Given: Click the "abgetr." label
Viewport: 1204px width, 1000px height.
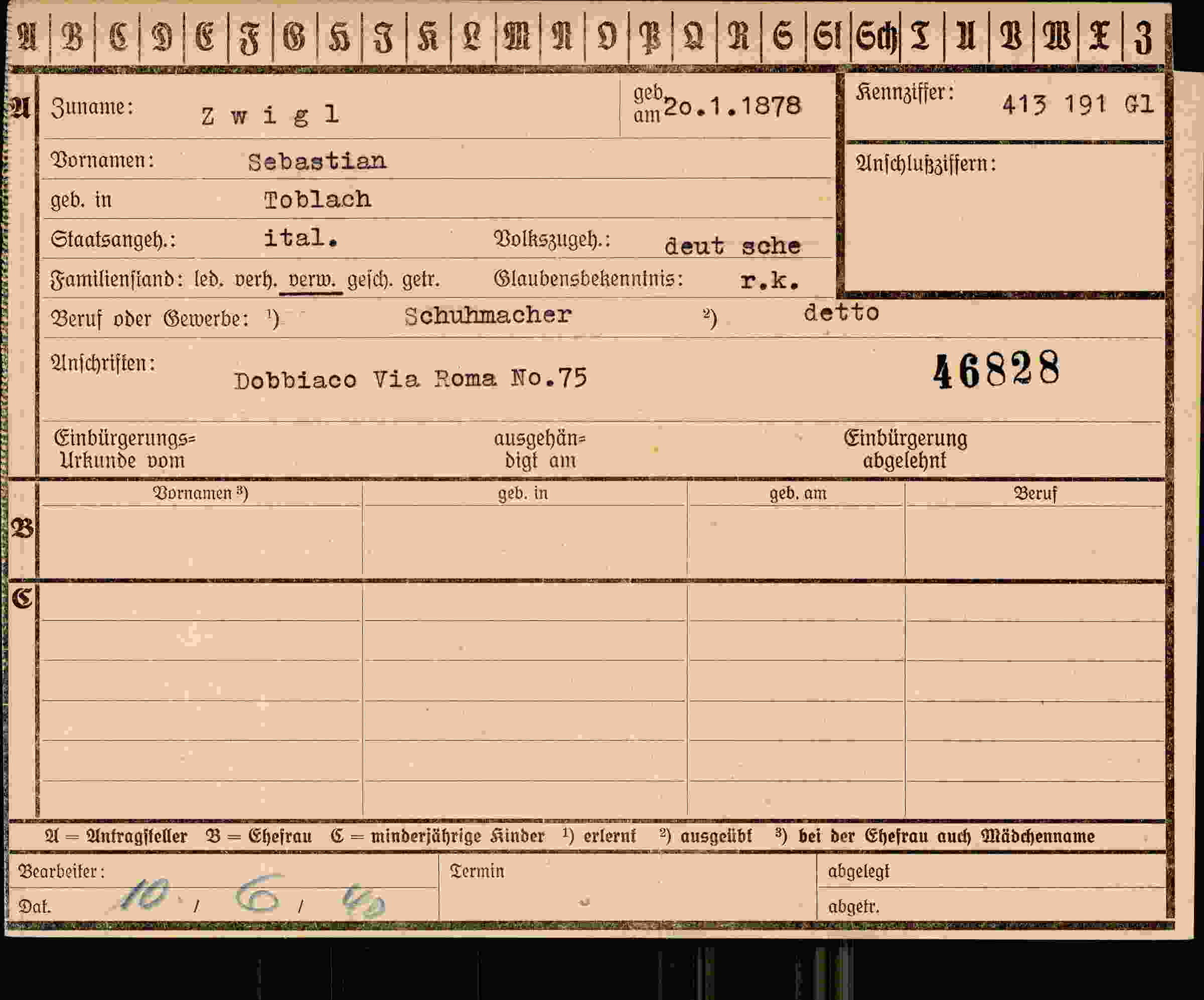Looking at the screenshot, I should 853,907.
